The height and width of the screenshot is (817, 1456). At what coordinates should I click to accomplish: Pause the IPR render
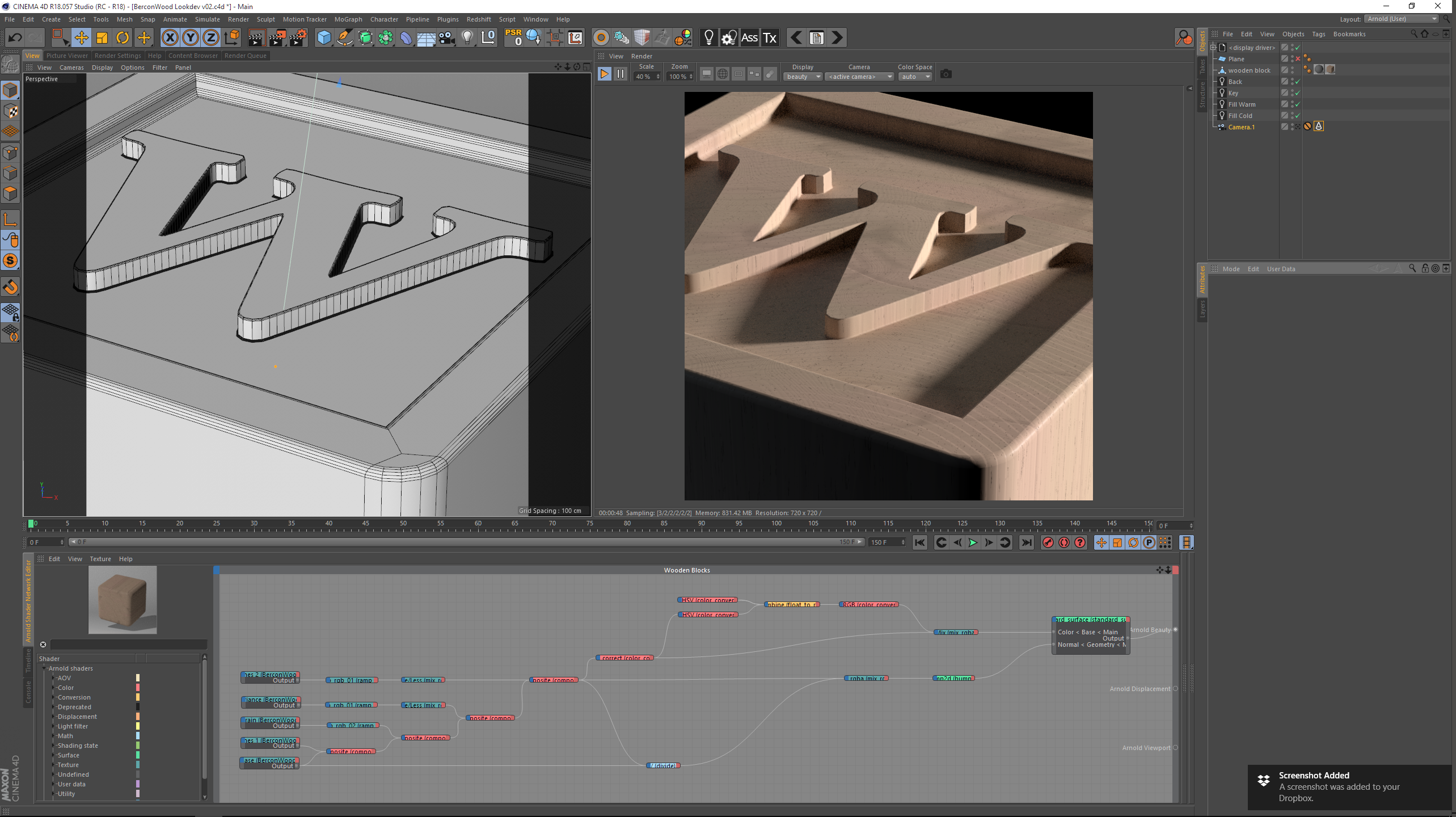pyautogui.click(x=621, y=74)
